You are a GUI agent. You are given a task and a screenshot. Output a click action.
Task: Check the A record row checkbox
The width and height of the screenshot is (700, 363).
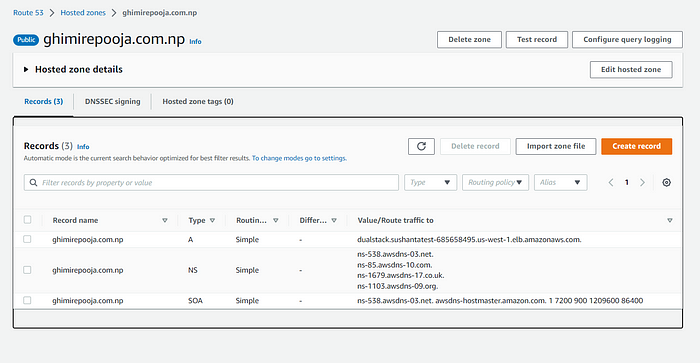(x=28, y=239)
